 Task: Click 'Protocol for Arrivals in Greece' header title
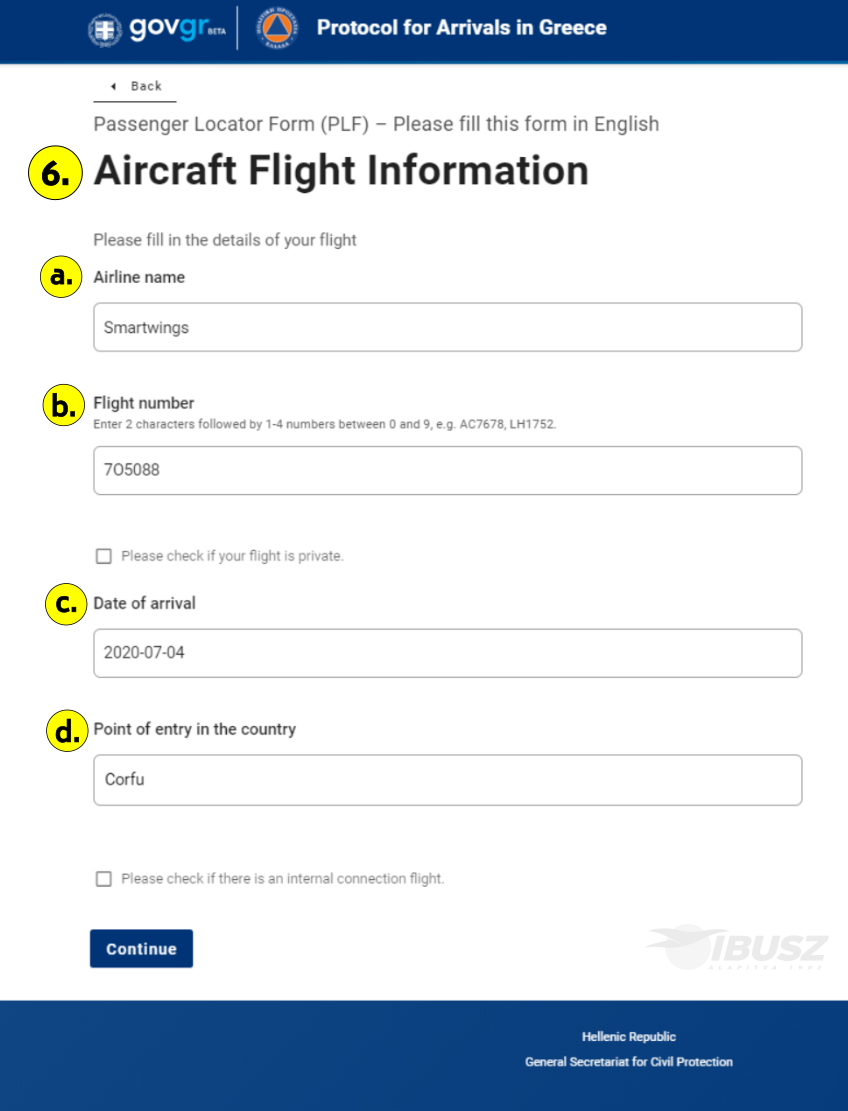462,28
